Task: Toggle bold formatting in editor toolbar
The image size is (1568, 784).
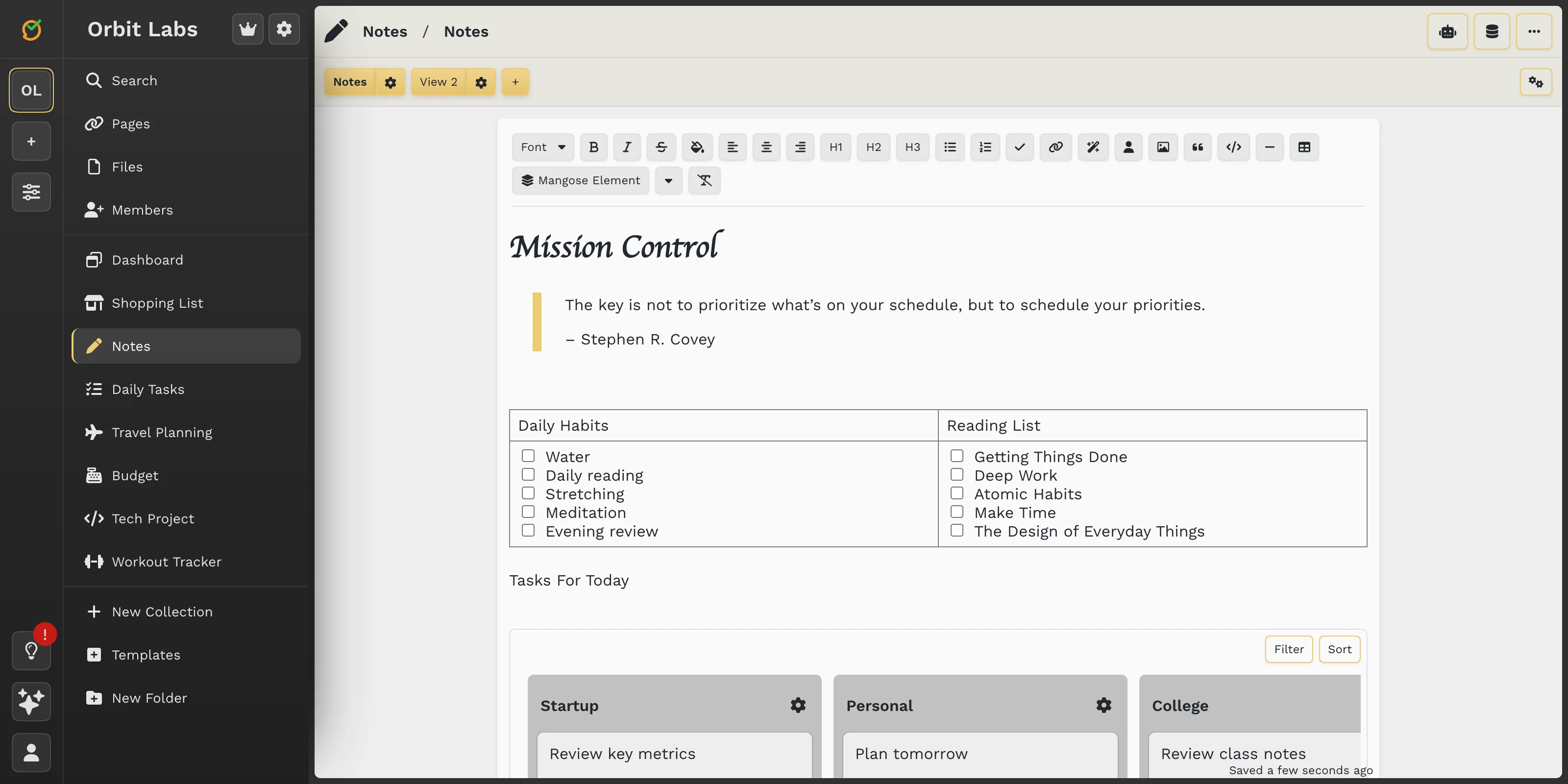Action: 593,147
